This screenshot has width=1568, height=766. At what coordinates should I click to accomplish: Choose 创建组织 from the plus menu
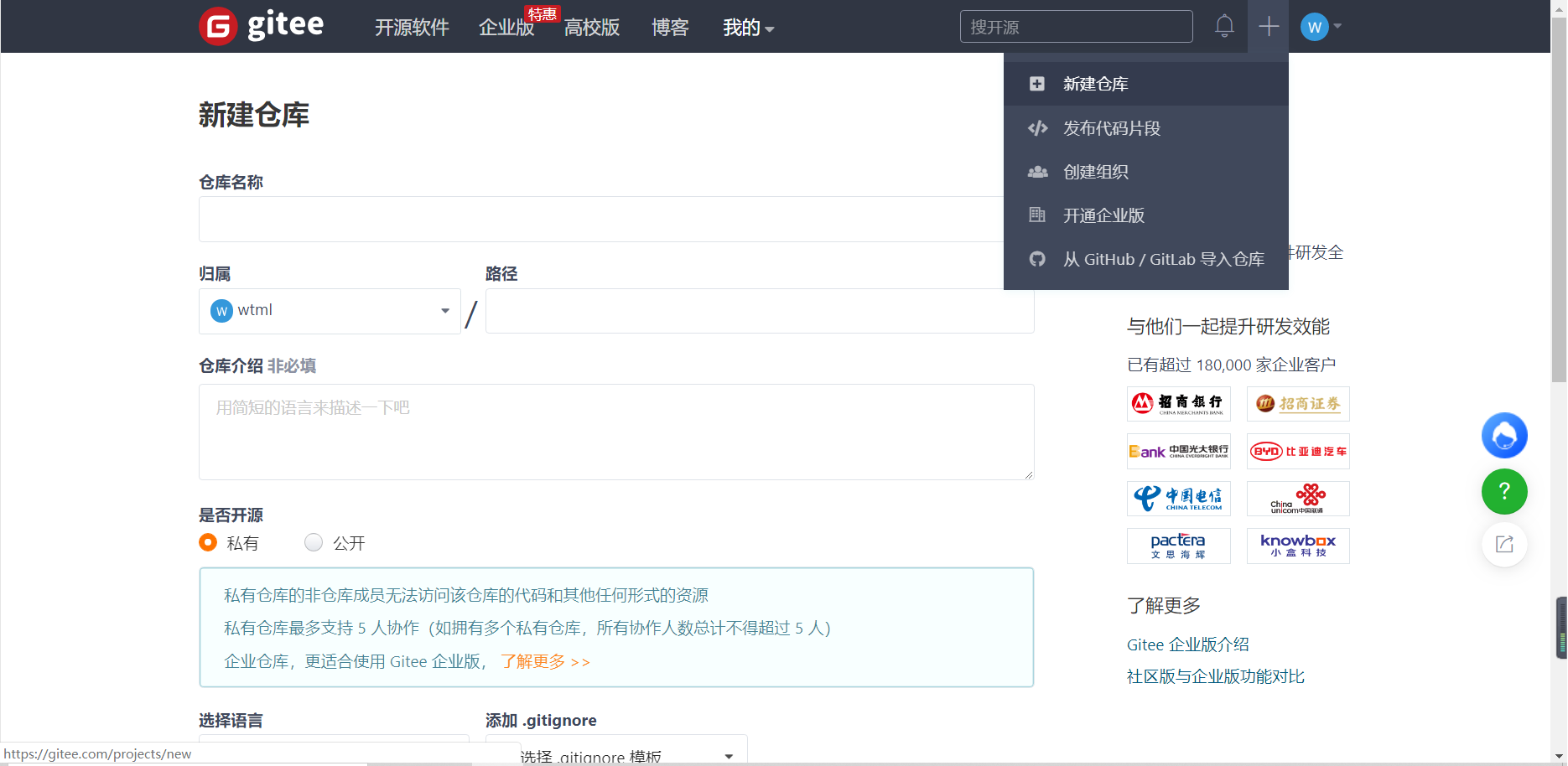[1146, 172]
